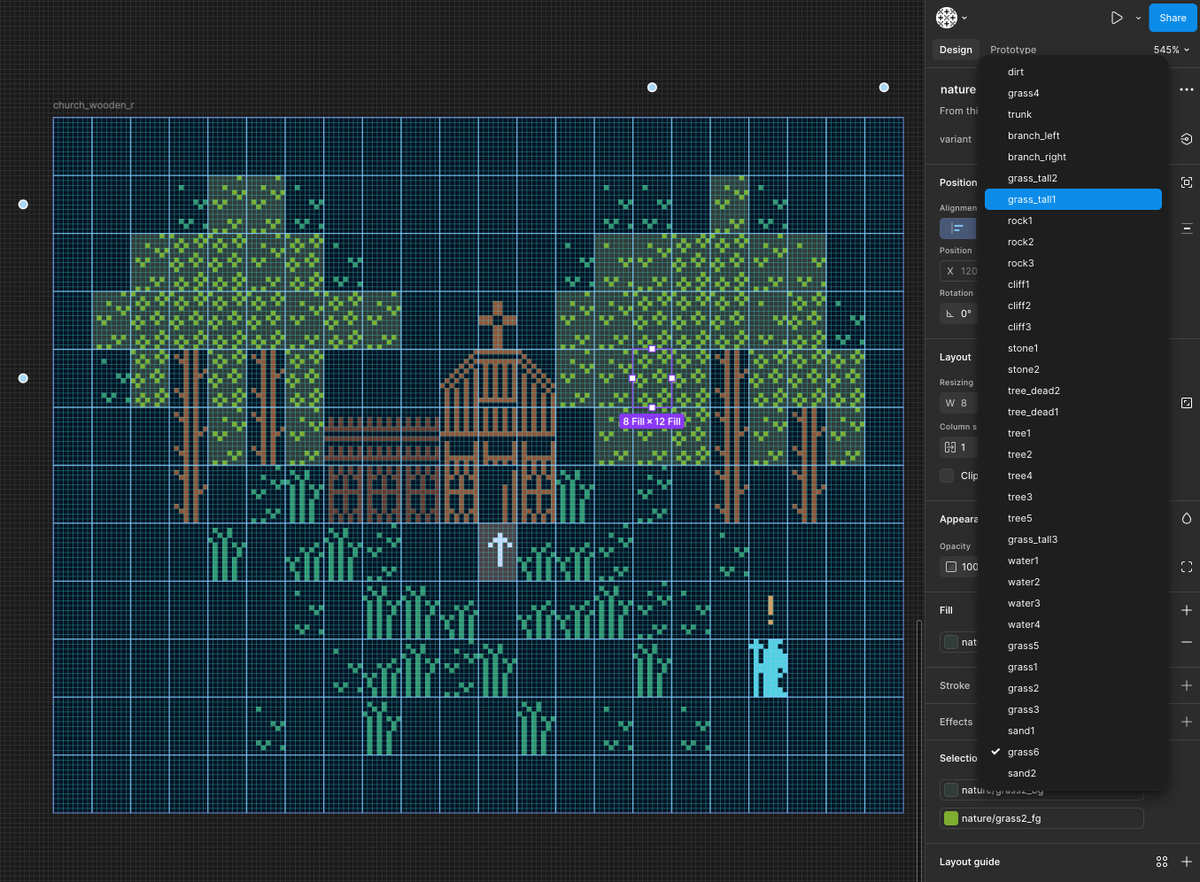Pick tree_dead1 from the dropdown list
Screen dimensions: 1200x882
pos(1073,412)
